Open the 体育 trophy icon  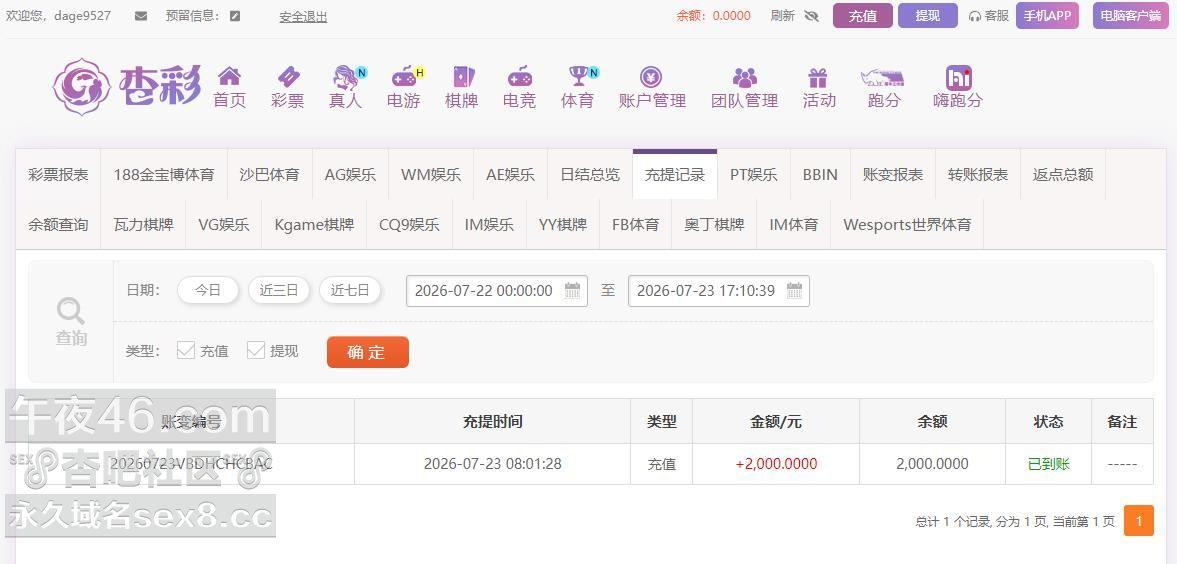coord(578,76)
